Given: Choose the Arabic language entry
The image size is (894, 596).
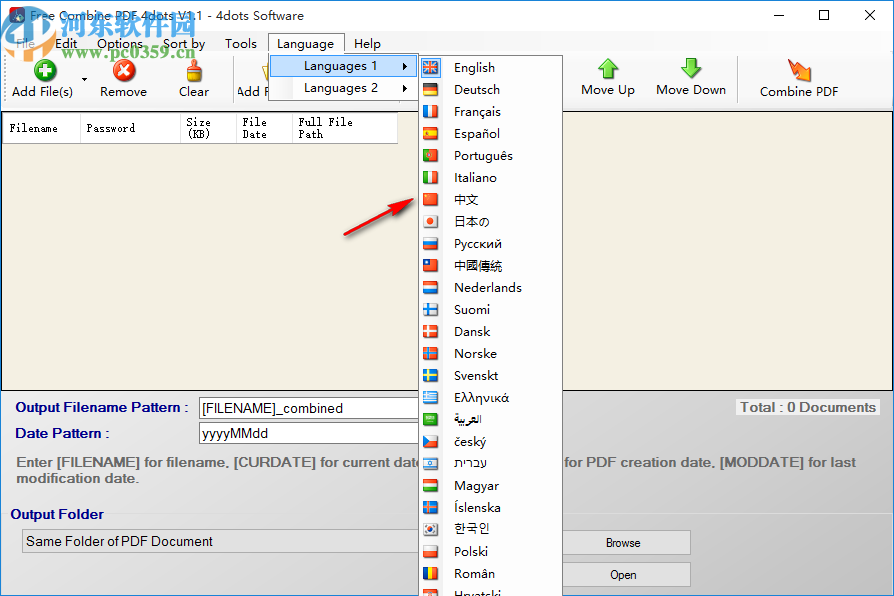Looking at the screenshot, I should 490,419.
